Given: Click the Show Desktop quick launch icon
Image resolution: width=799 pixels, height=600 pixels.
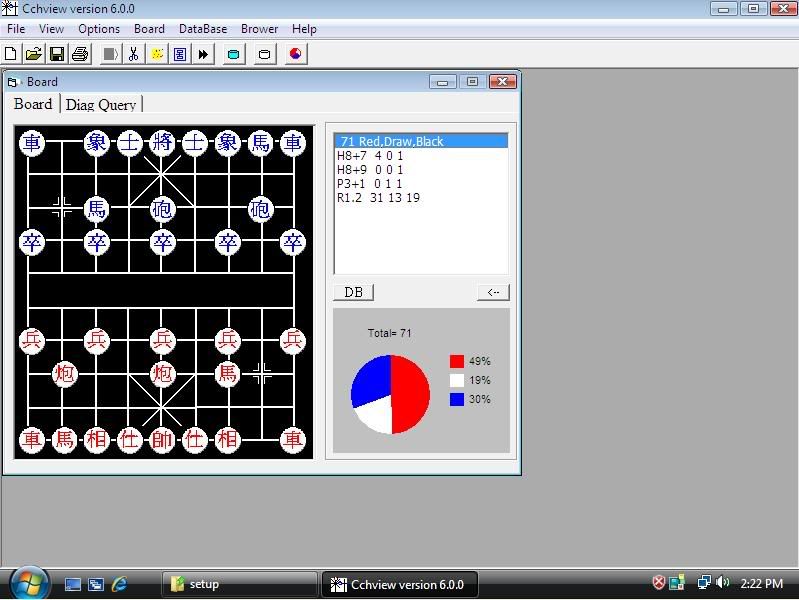Looking at the screenshot, I should [72, 584].
